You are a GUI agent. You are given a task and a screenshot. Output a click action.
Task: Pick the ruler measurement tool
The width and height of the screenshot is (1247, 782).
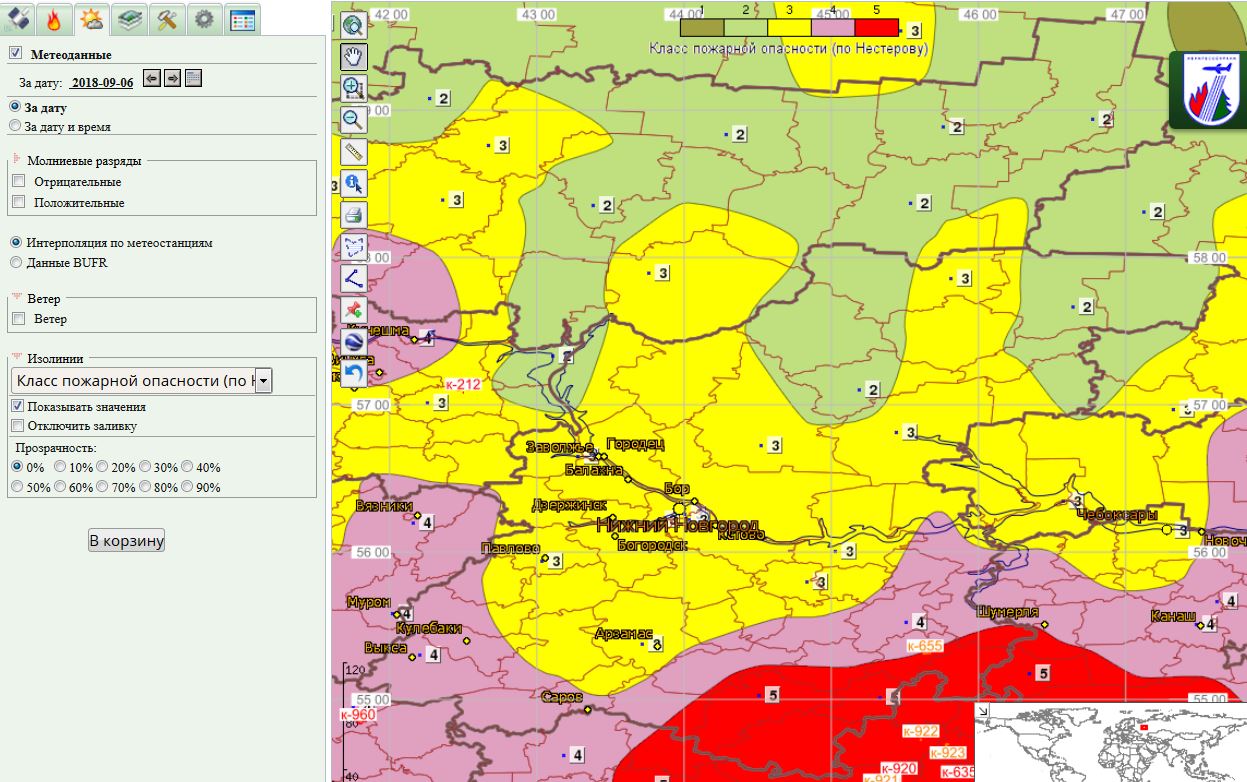(354, 151)
